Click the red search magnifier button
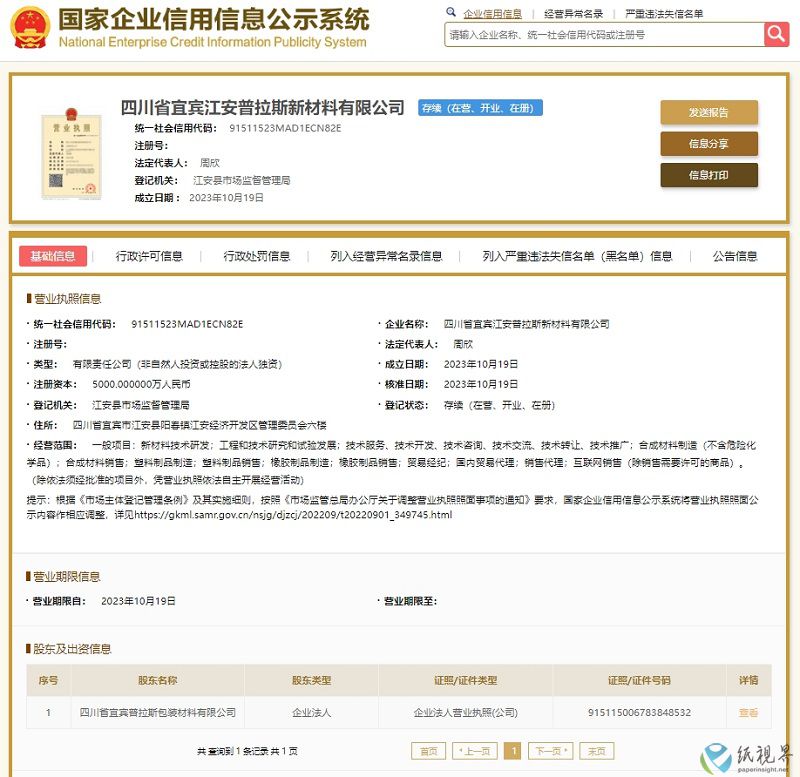 point(777,34)
